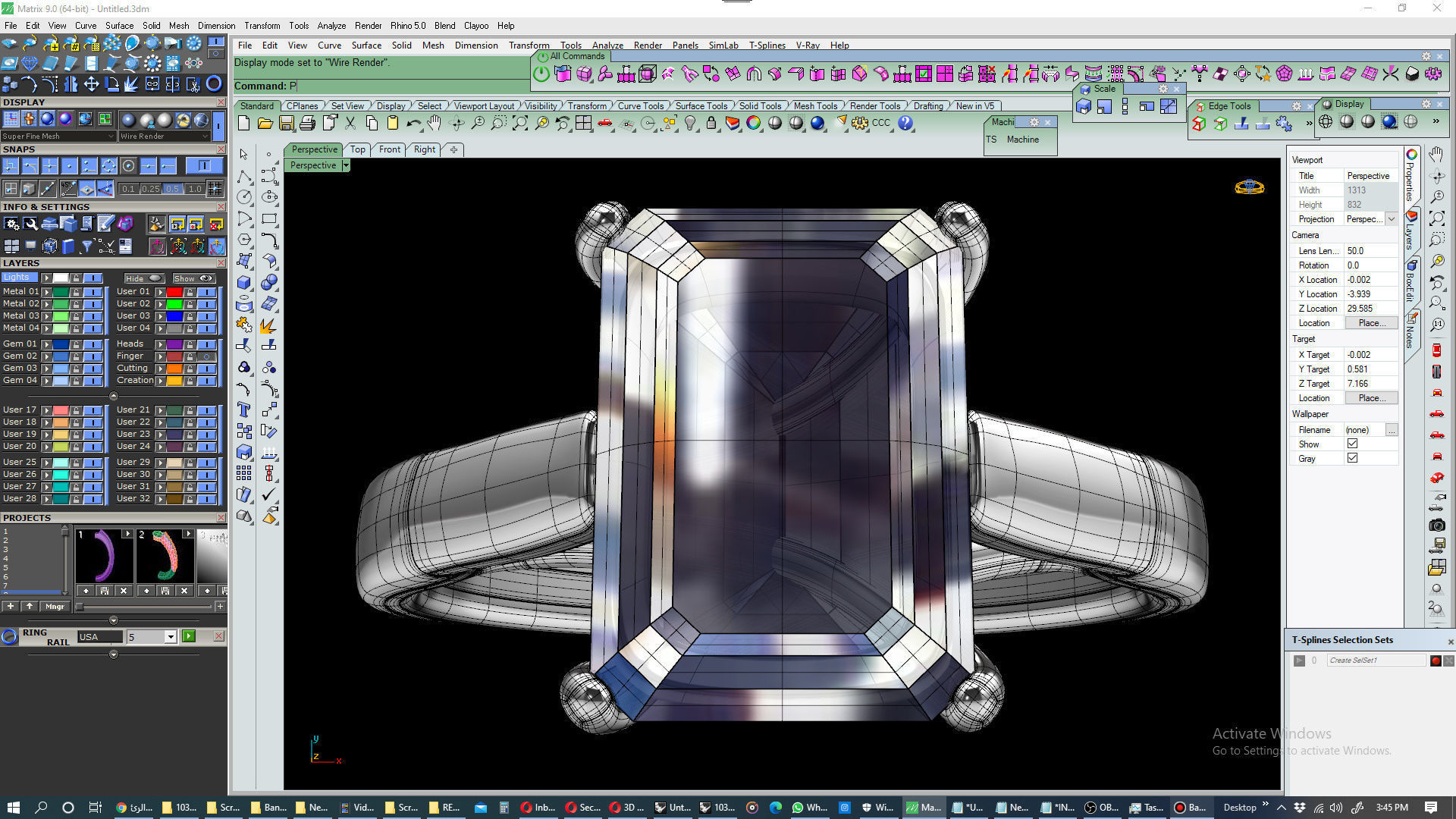This screenshot has width=1456, height=819.
Task: Click the Print icon in Standard toolbar
Action: pyautogui.click(x=307, y=123)
